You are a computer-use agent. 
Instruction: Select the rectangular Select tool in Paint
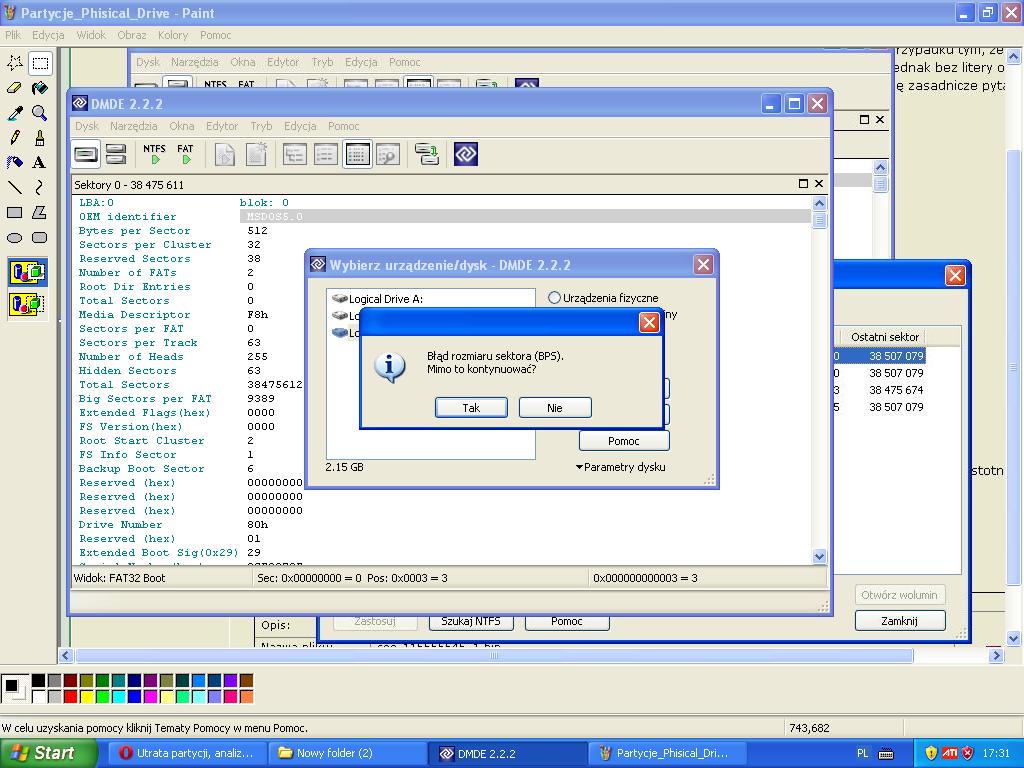[40, 63]
